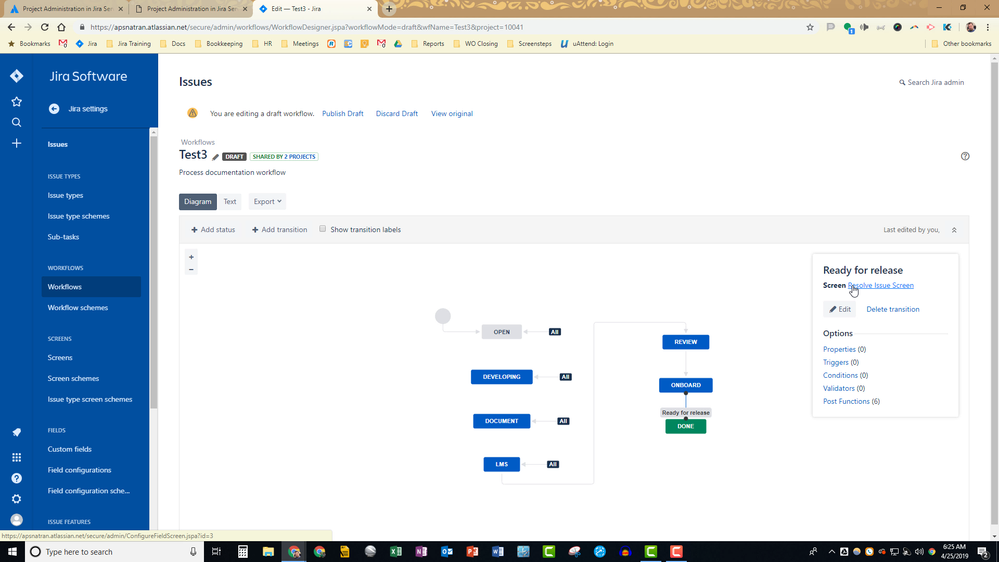This screenshot has width=999, height=562.
Task: Click the browser address bar
Action: click(440, 27)
